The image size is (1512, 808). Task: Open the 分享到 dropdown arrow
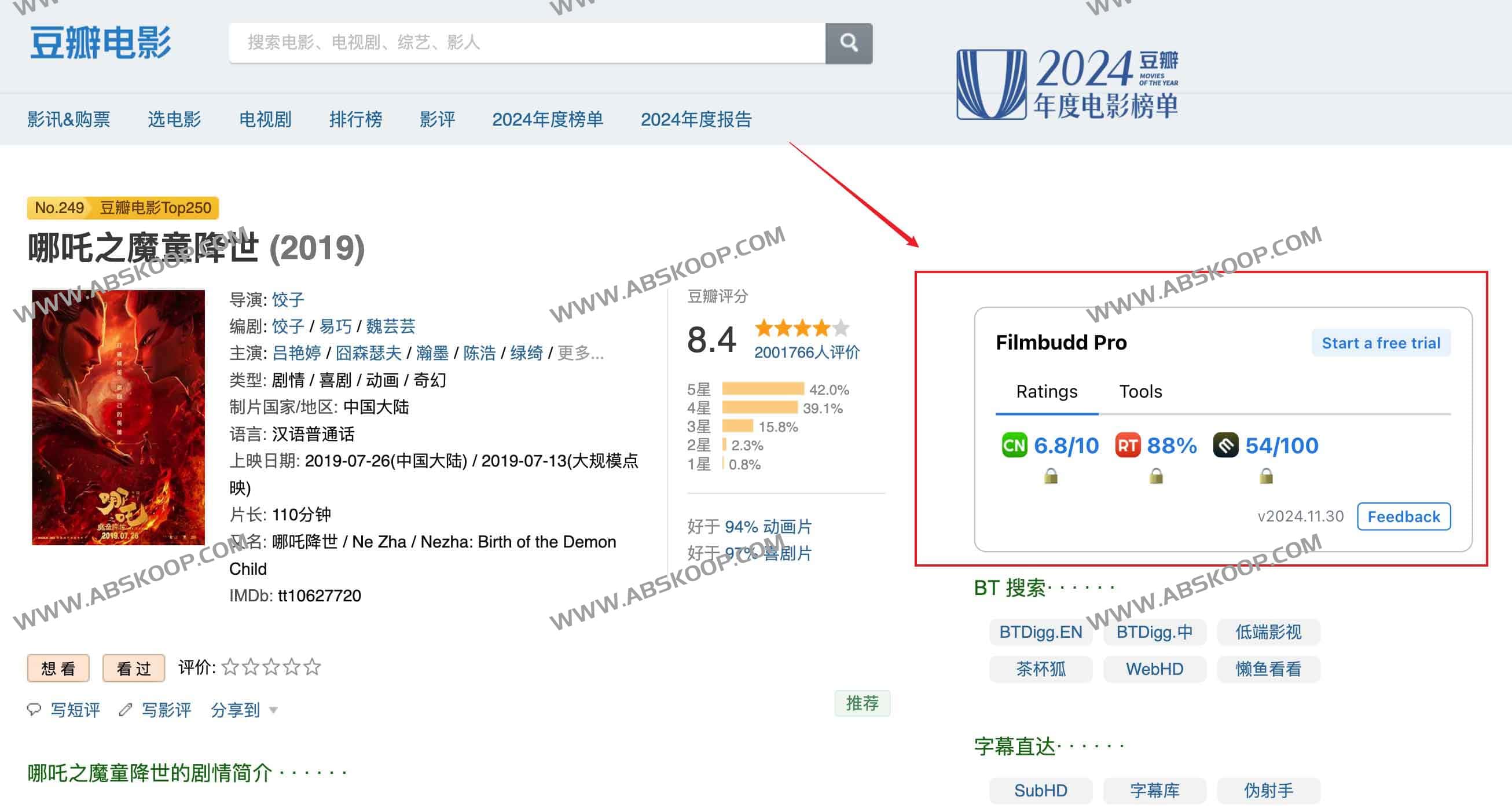click(273, 710)
